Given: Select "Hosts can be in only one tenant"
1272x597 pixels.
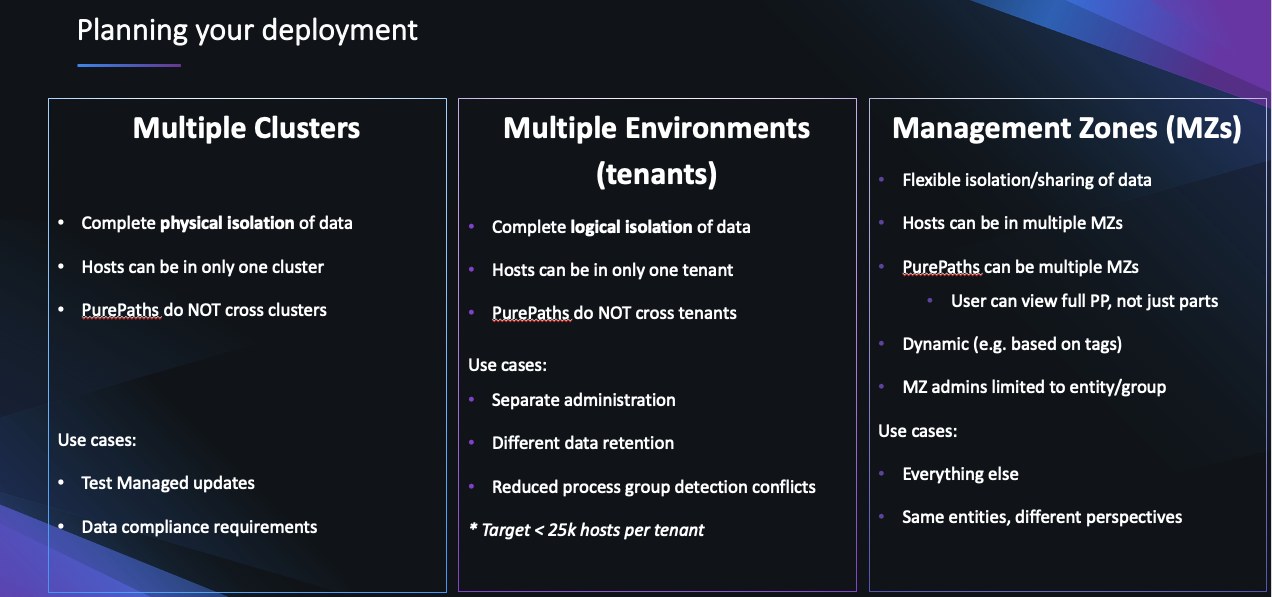Looking at the screenshot, I should 612,270.
